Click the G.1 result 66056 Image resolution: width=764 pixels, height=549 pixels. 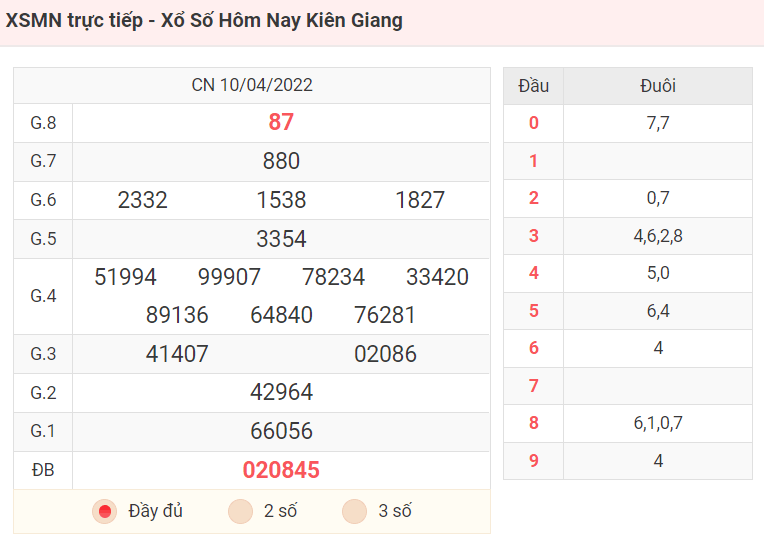click(281, 431)
